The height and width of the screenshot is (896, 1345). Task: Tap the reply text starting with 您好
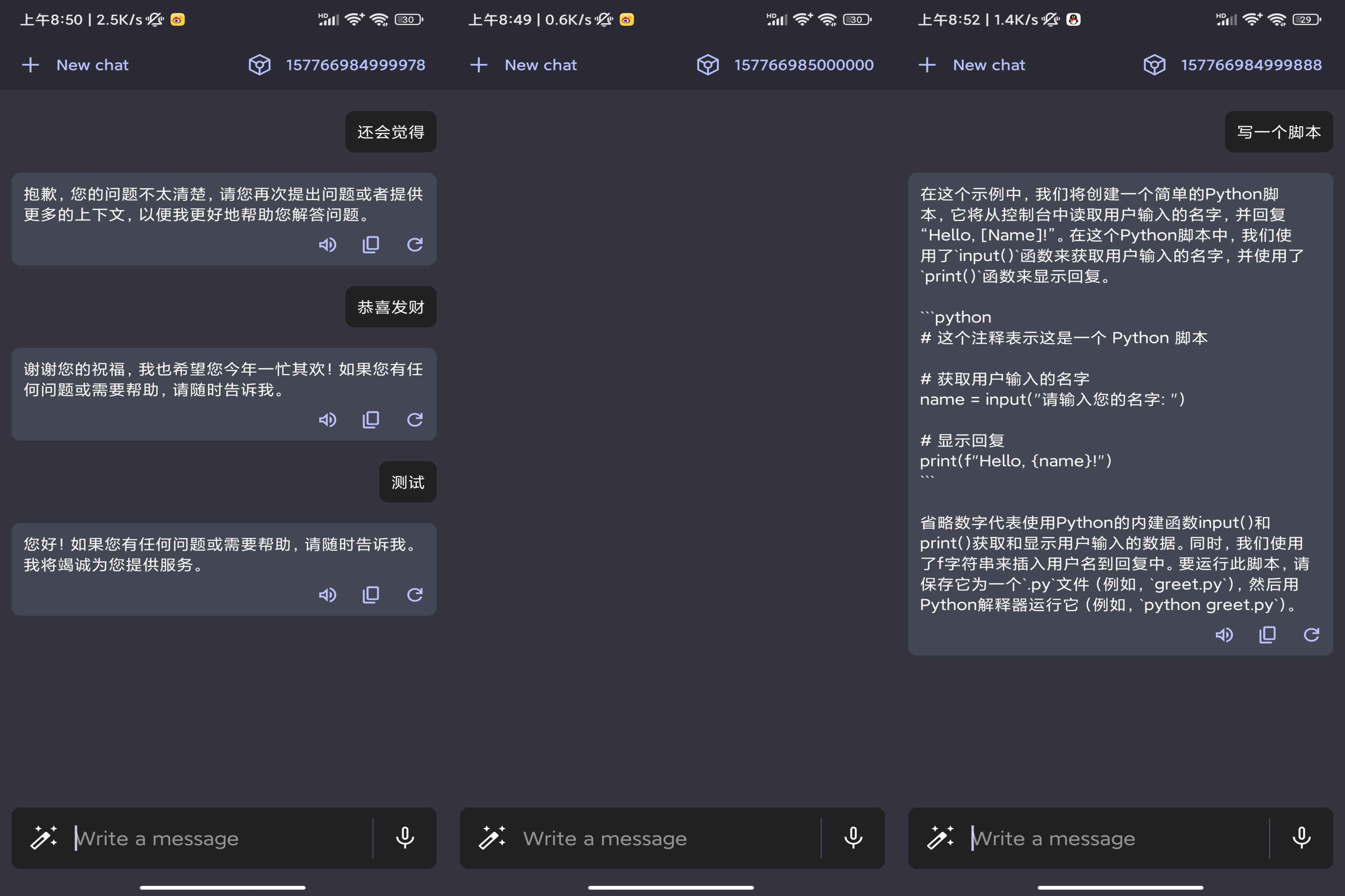(x=220, y=554)
